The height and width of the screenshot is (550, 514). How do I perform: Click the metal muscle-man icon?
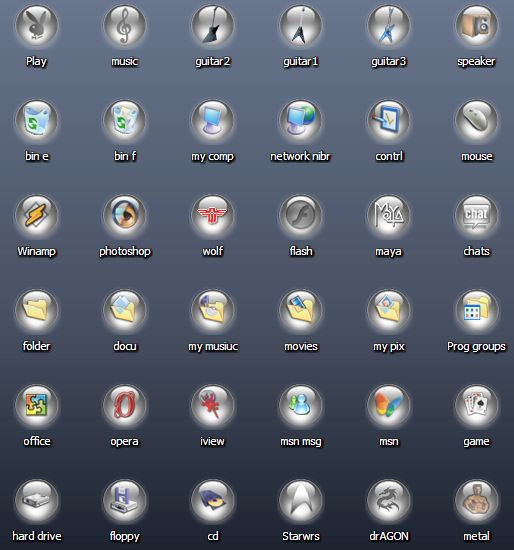click(477, 501)
